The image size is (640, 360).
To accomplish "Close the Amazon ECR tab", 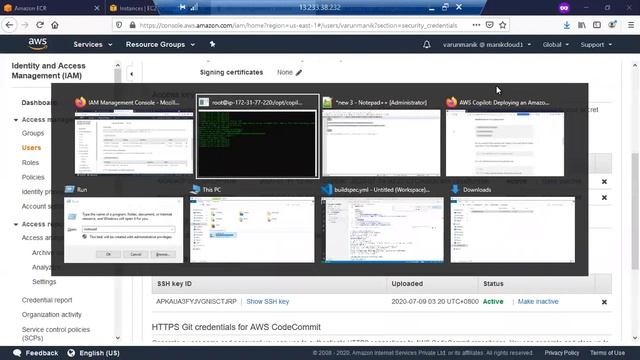I will (97, 8).
